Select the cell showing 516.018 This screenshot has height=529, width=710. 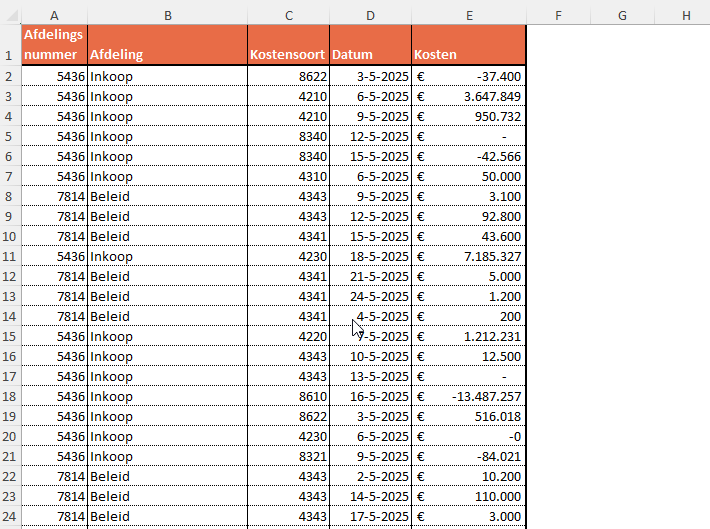coord(468,416)
